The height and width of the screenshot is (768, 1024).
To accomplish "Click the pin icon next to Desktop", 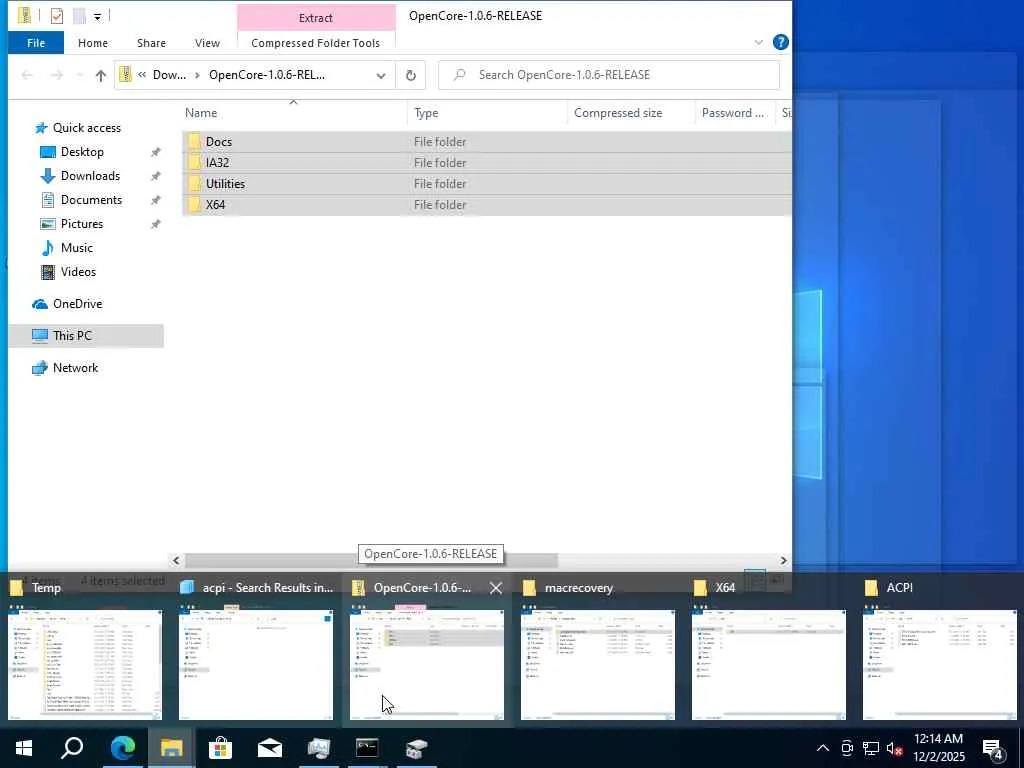I will 155,152.
